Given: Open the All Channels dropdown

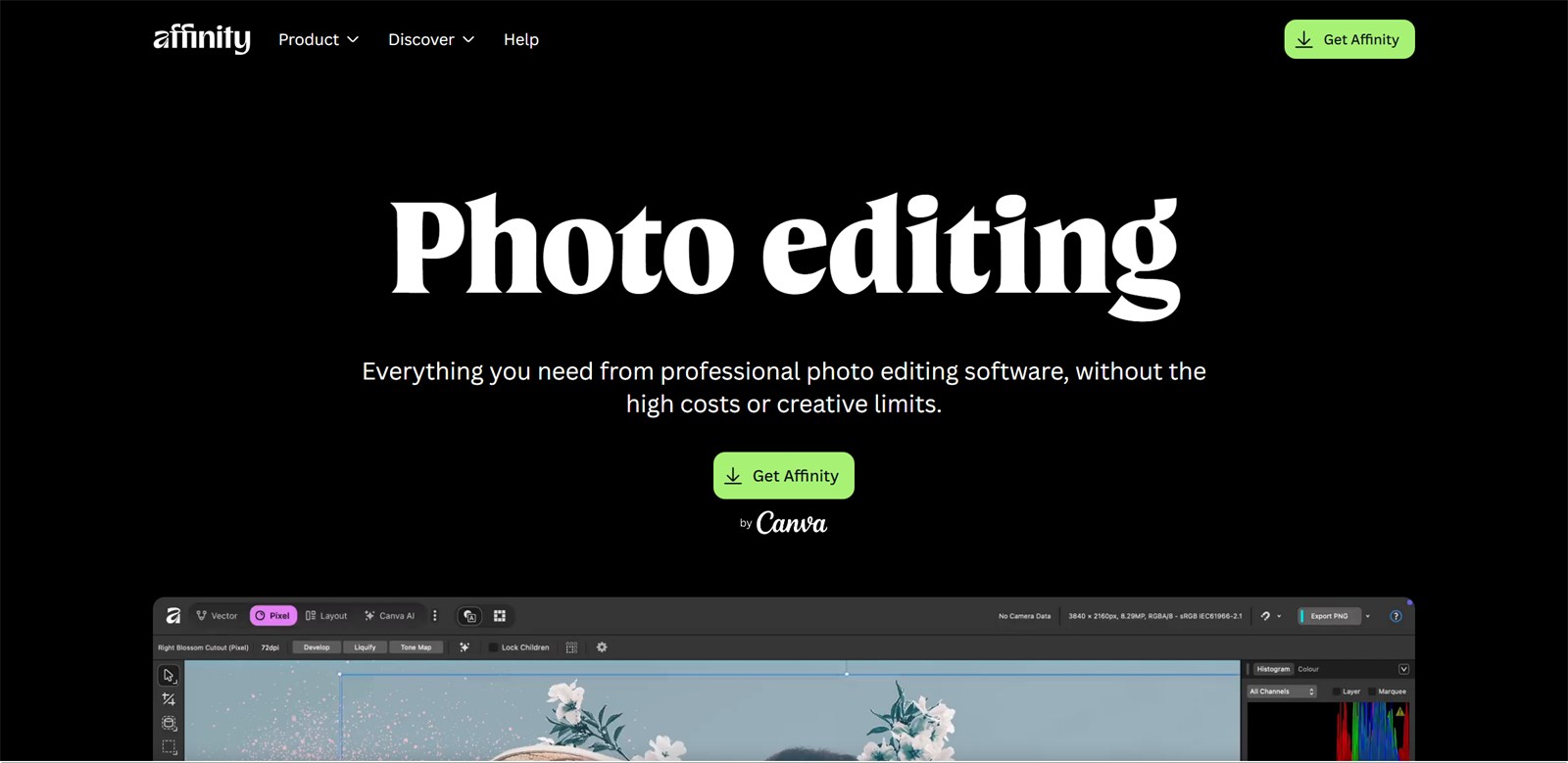Looking at the screenshot, I should coord(1282,691).
